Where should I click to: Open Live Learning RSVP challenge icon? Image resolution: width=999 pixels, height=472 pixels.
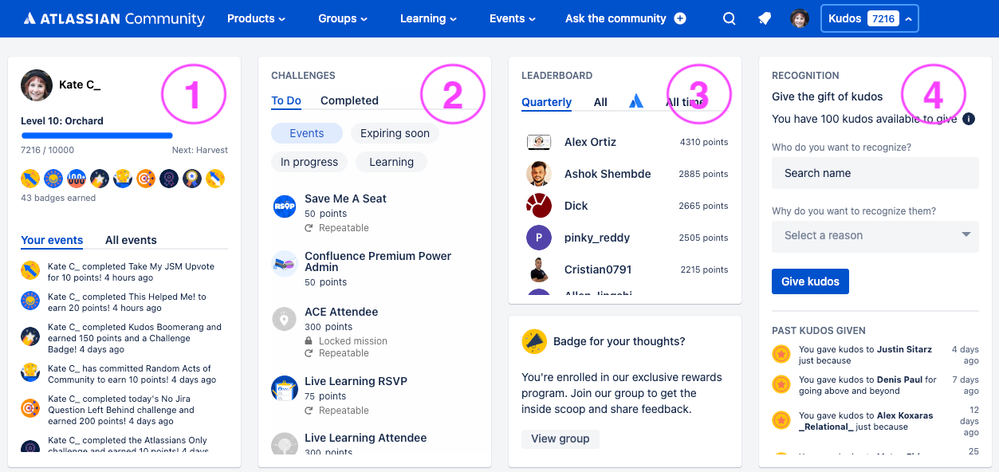pos(284,388)
